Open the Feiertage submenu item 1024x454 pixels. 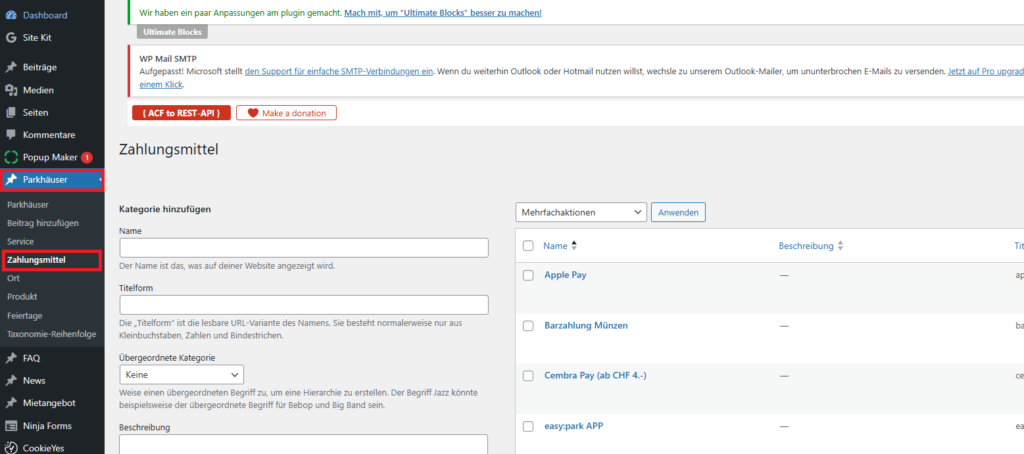pyautogui.click(x=24, y=314)
